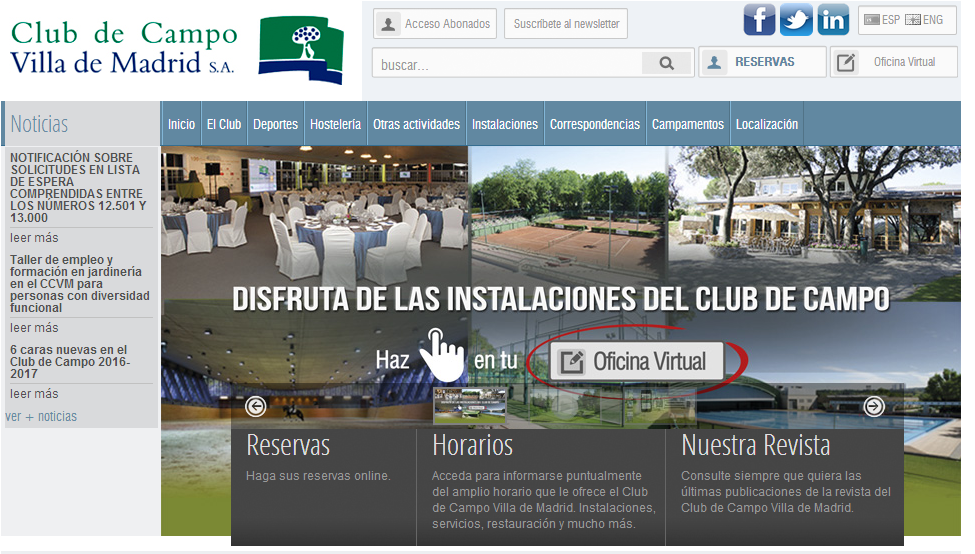Viewport: 975px width, 554px height.
Task: Open the Otras actividades menu
Action: point(417,124)
